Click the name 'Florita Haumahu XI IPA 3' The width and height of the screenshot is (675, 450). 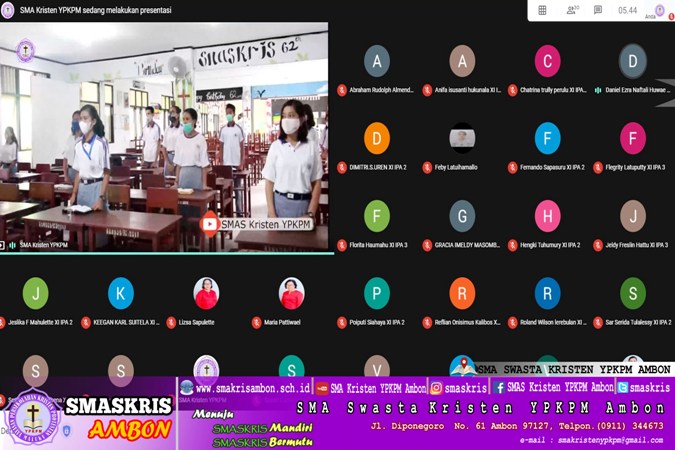(x=378, y=245)
